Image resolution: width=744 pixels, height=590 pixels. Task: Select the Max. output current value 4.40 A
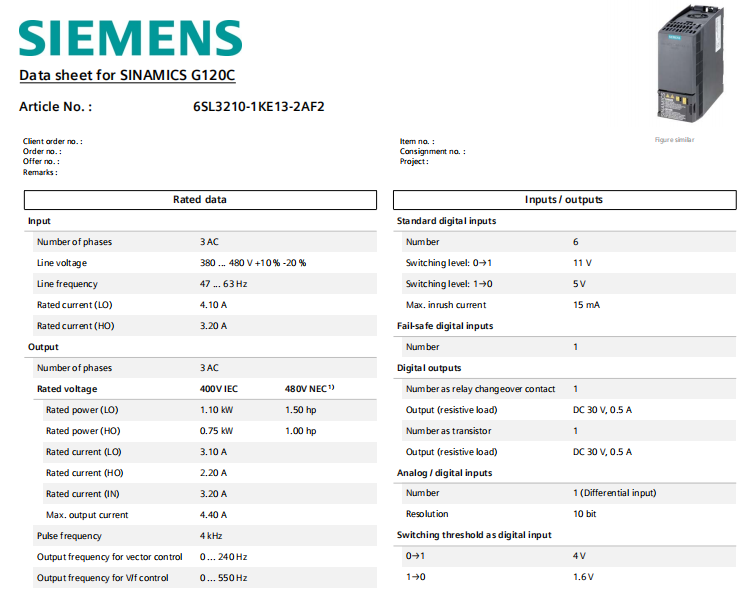213,515
